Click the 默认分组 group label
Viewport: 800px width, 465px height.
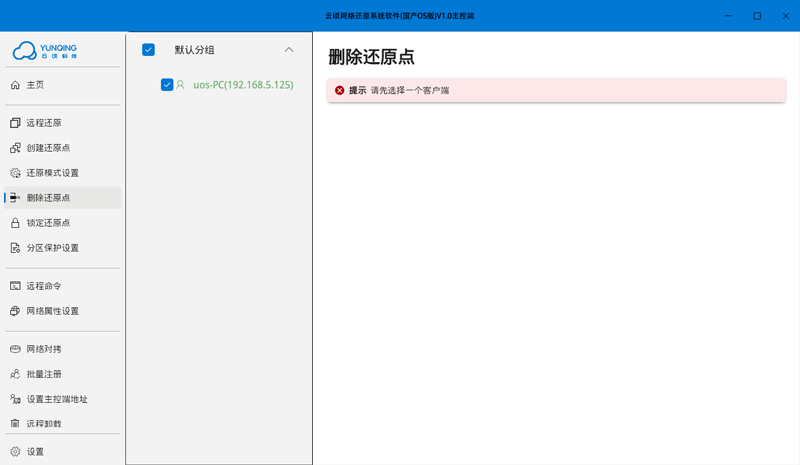click(194, 50)
